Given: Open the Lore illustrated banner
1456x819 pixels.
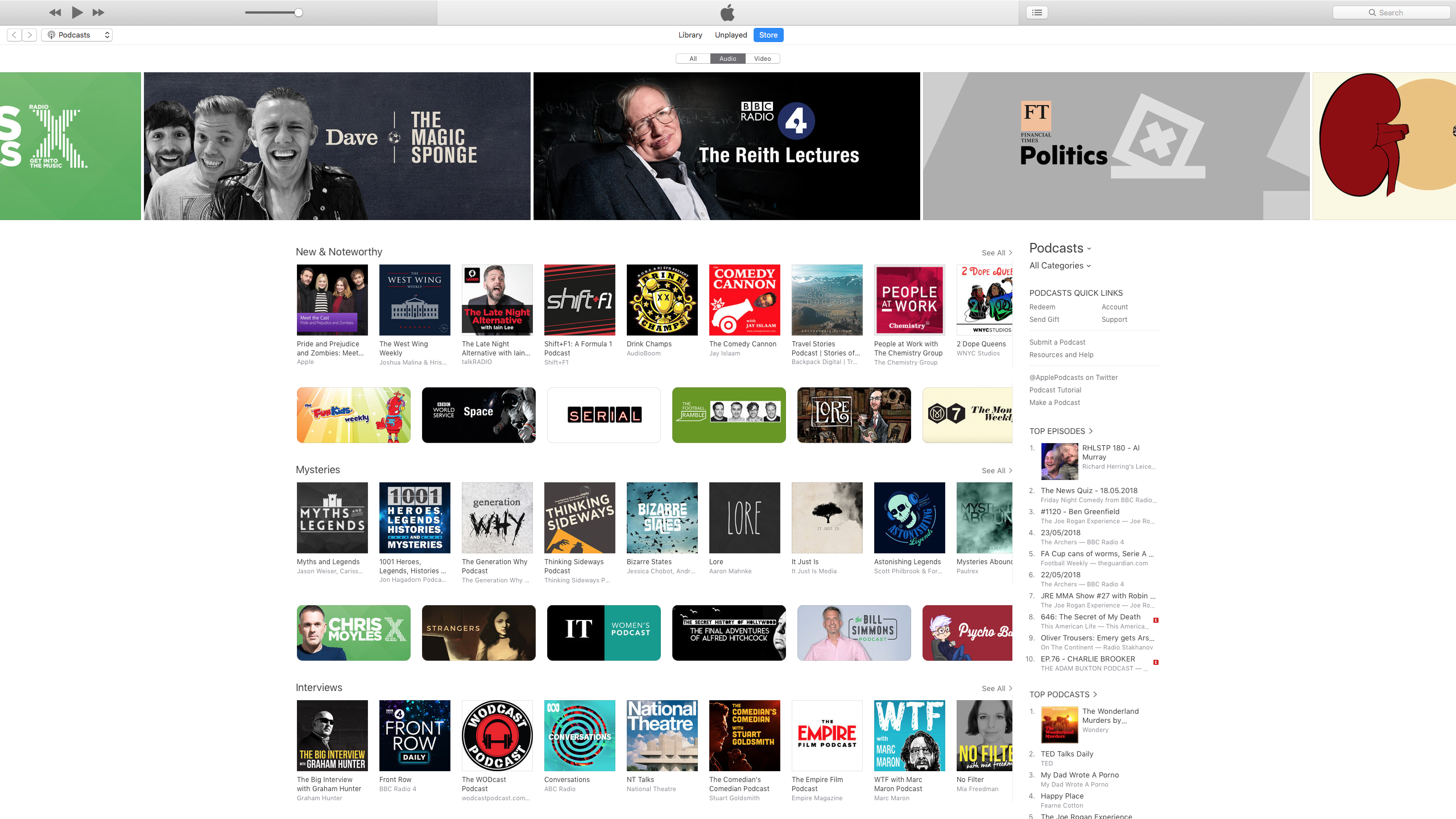Looking at the screenshot, I should (854, 415).
